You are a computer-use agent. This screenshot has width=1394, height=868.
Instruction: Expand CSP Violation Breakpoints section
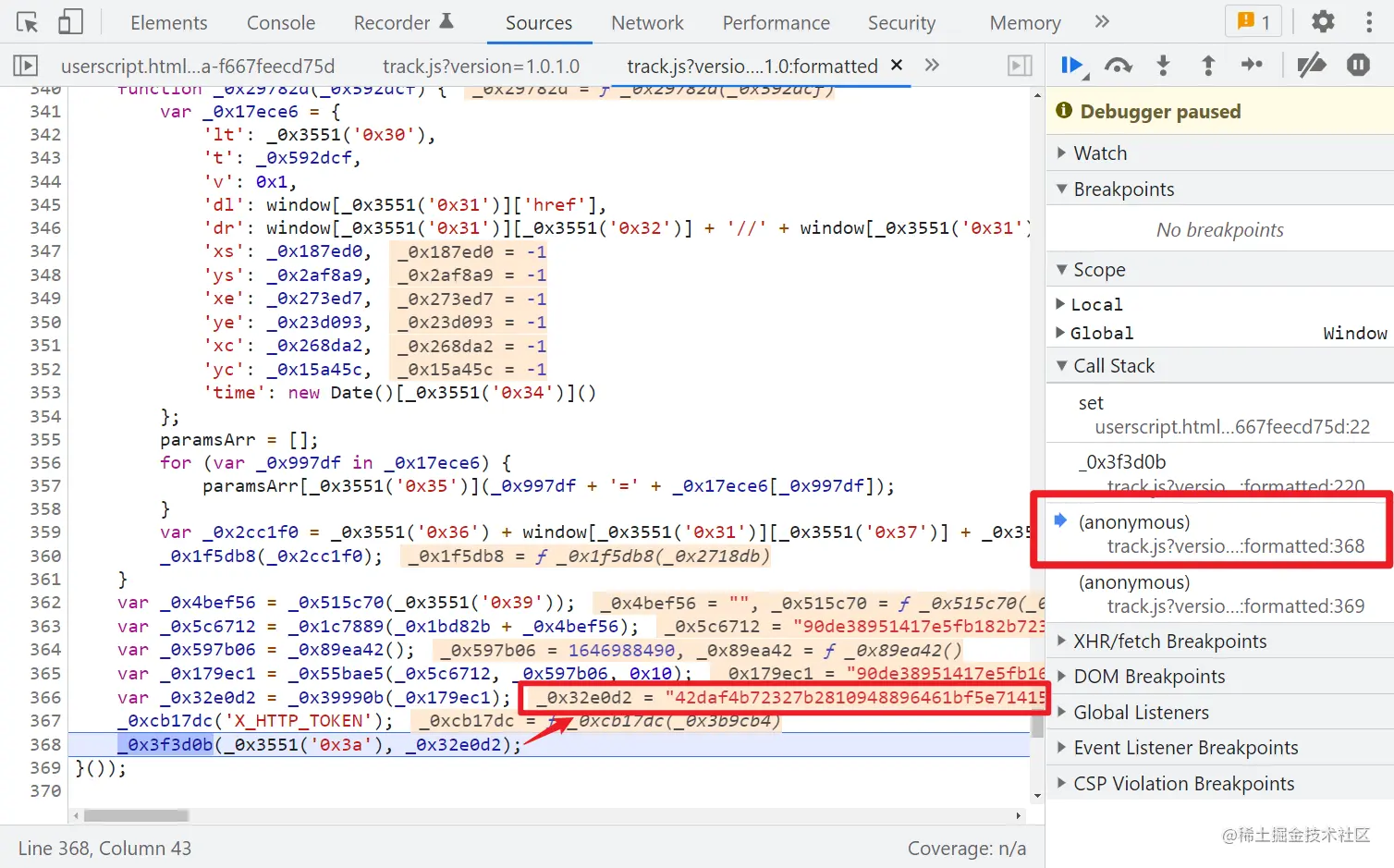[1220, 783]
